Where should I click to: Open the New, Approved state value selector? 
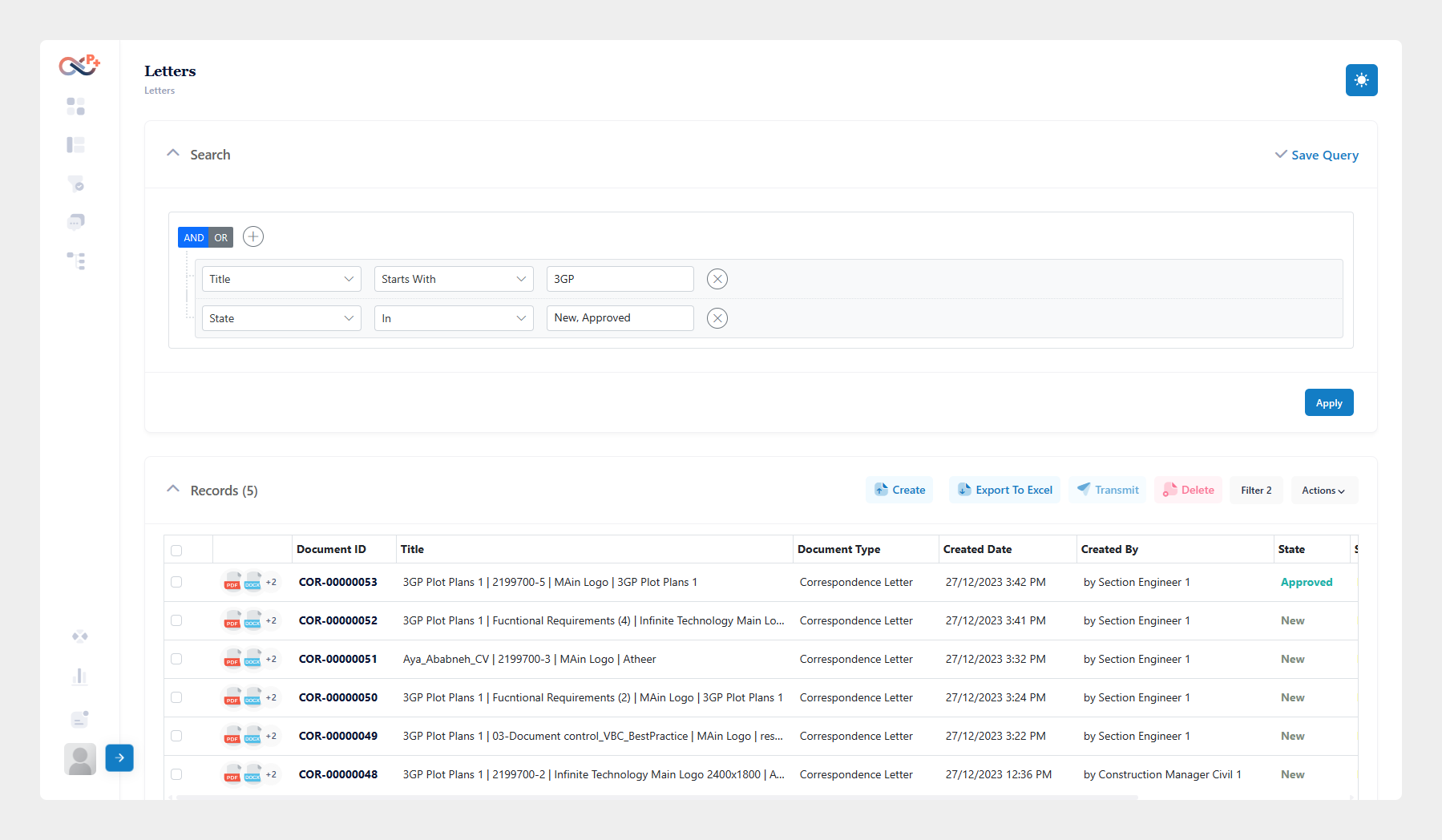(620, 318)
